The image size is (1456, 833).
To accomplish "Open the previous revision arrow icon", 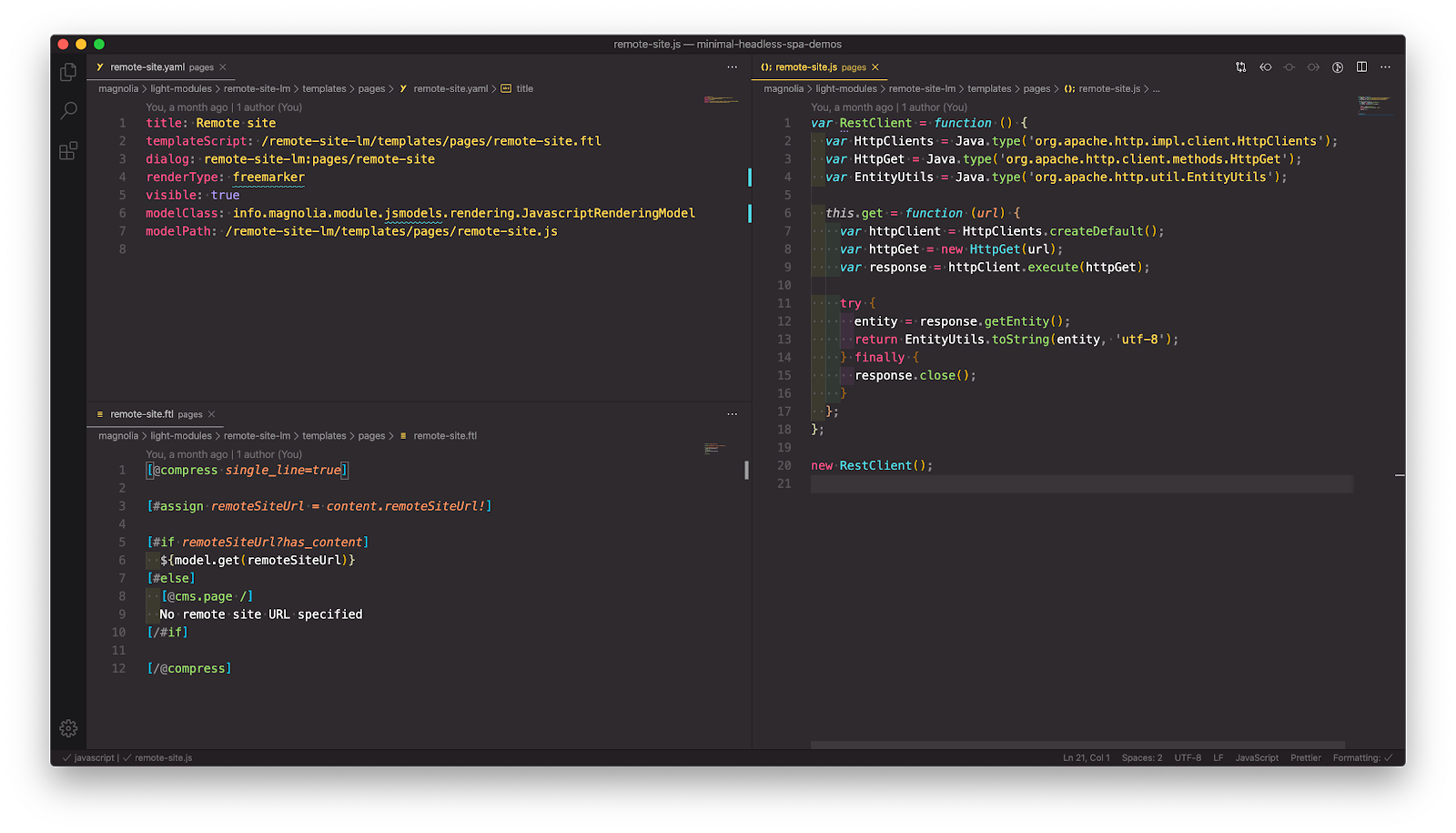I will point(1265,67).
